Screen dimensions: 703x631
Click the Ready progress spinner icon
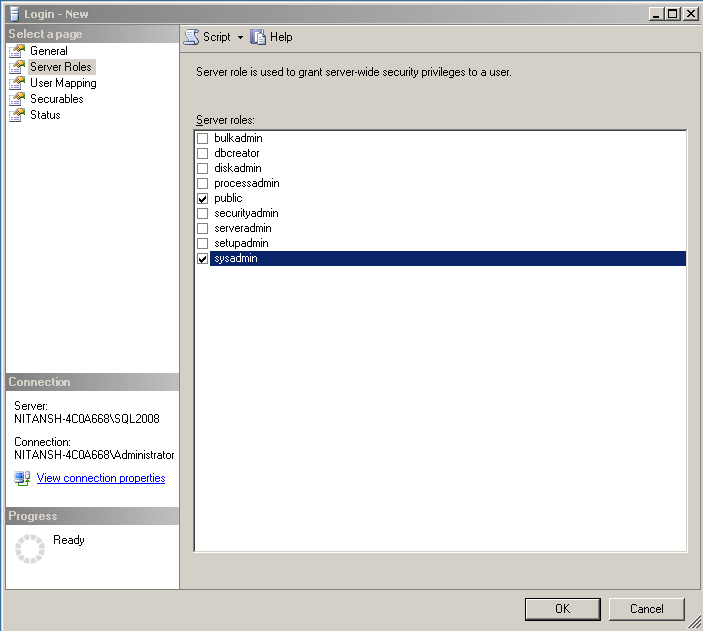click(30, 548)
